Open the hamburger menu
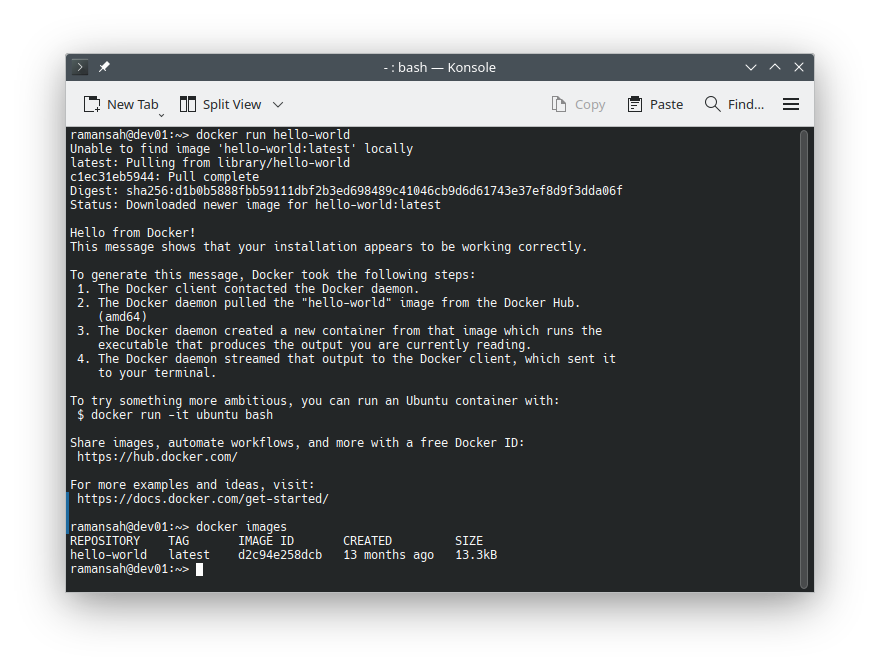 [x=791, y=105]
